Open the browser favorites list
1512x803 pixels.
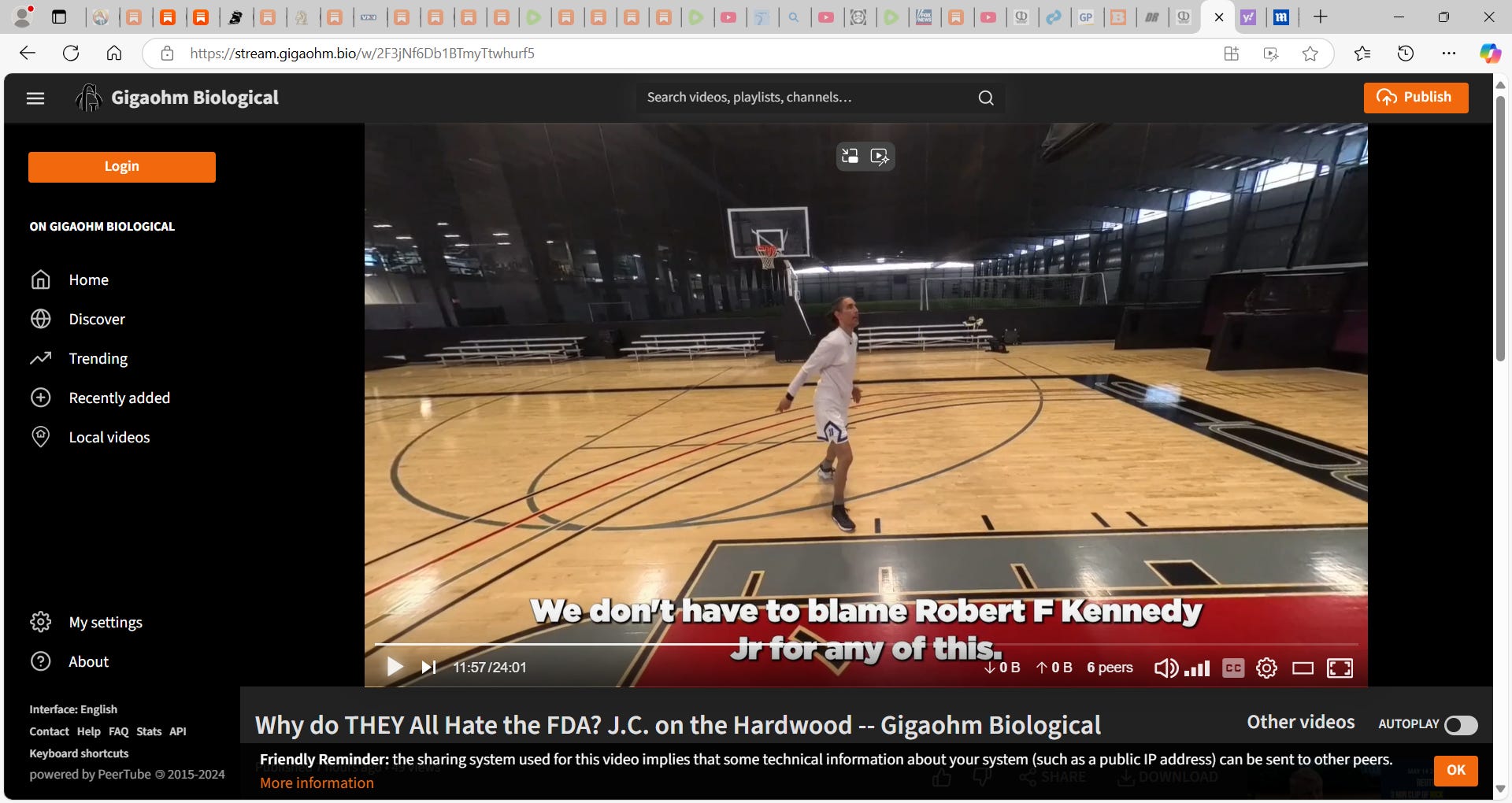tap(1362, 54)
